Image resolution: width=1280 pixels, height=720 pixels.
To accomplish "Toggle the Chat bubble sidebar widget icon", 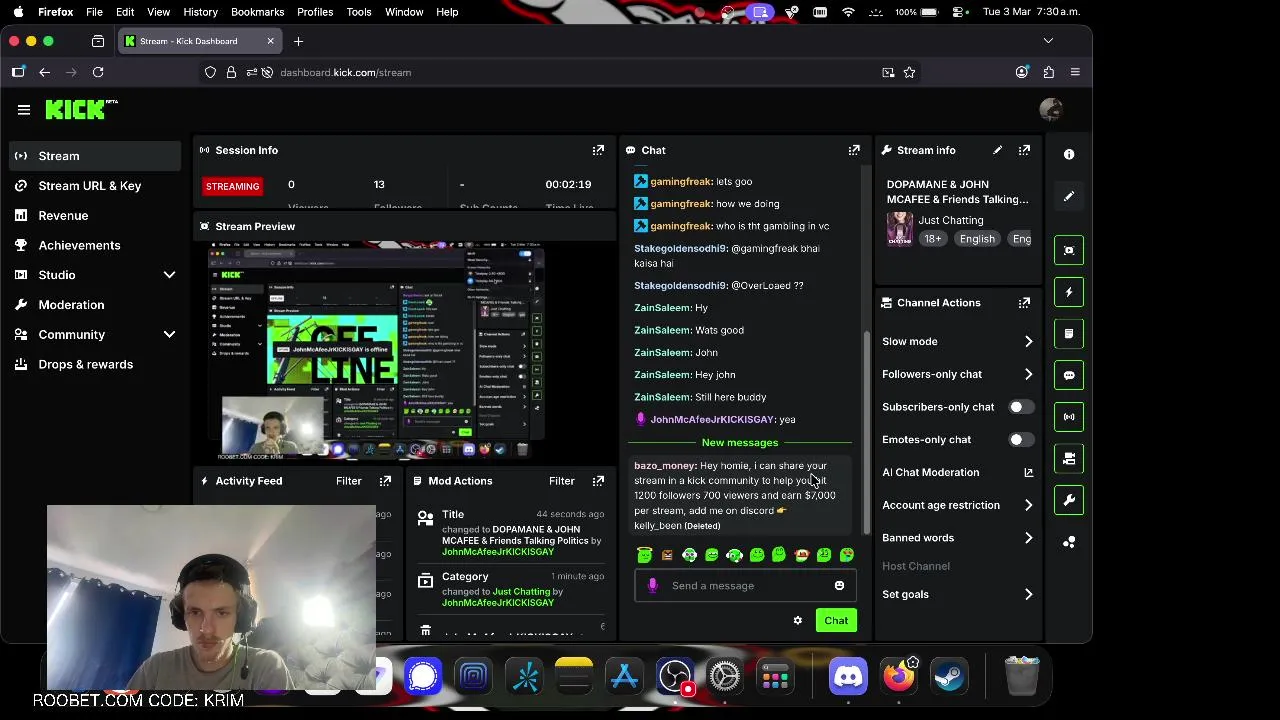I will click(x=1069, y=375).
